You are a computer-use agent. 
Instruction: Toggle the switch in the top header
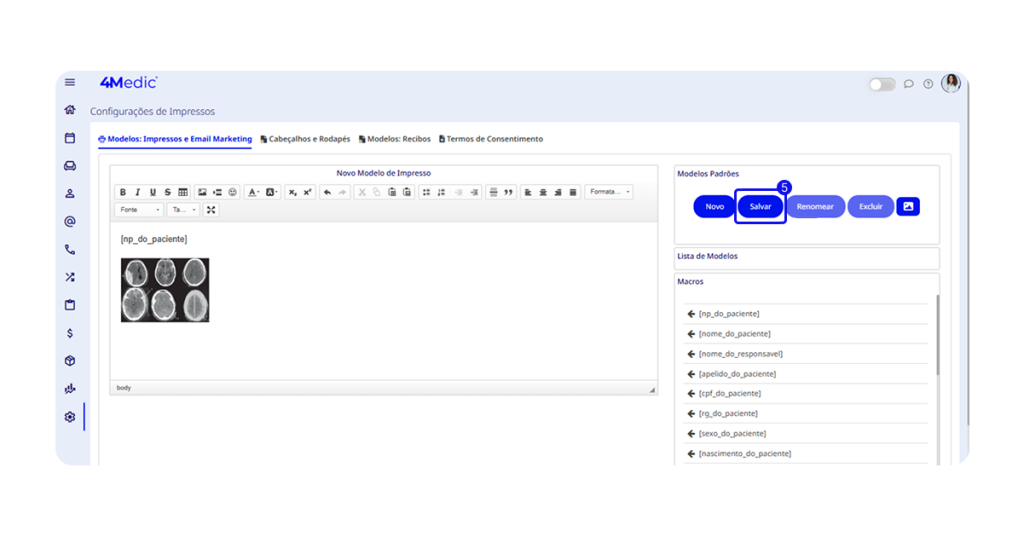[x=881, y=84]
